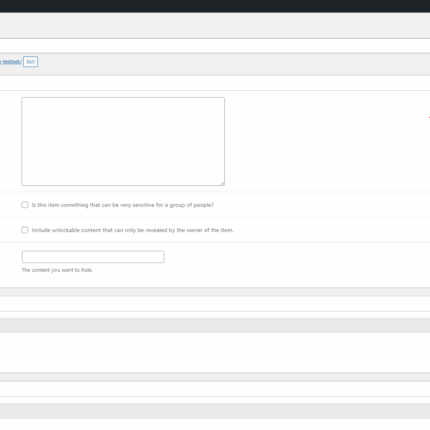Tick the sensitive item checkbox
430x430 pixels.
pos(25,205)
